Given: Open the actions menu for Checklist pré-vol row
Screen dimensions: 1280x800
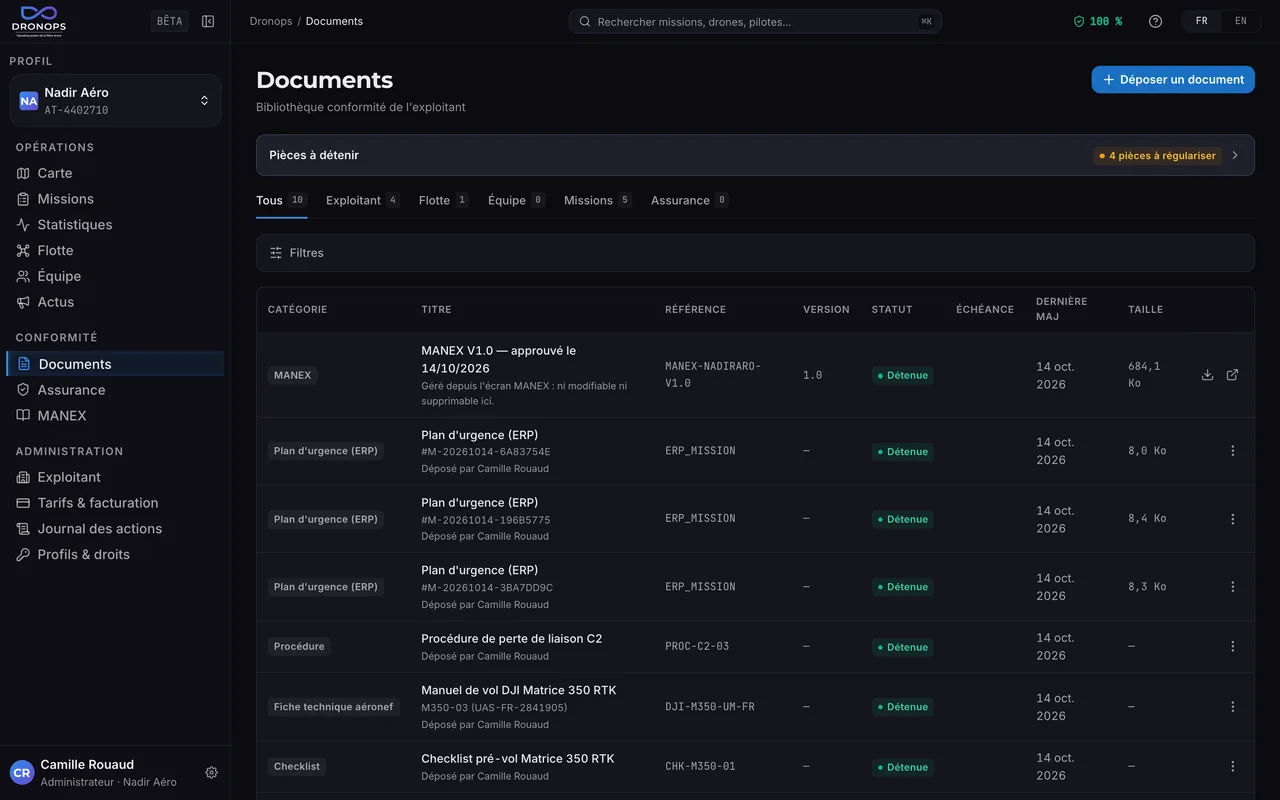Looking at the screenshot, I should pyautogui.click(x=1232, y=767).
